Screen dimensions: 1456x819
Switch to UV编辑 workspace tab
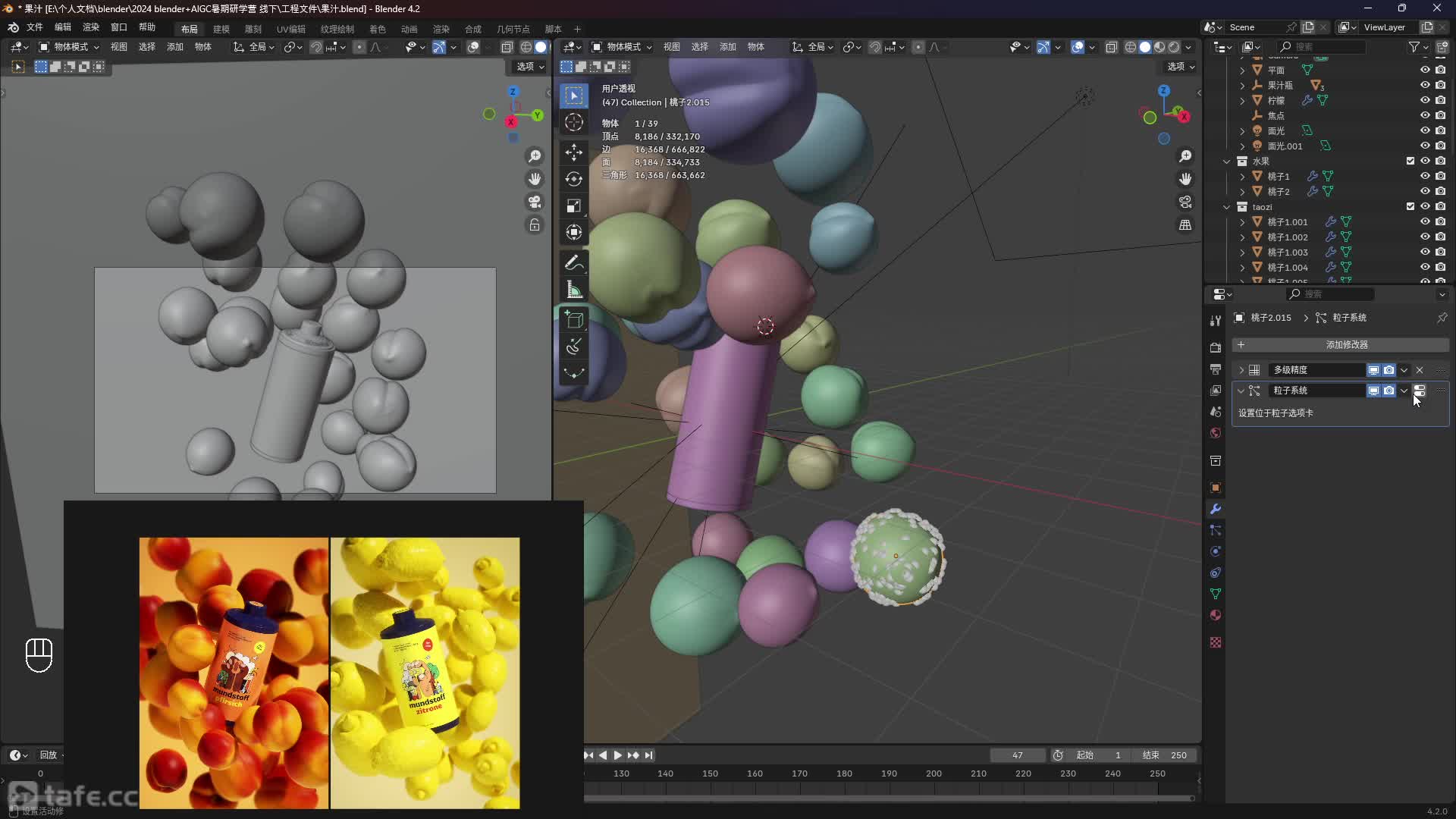[x=291, y=29]
